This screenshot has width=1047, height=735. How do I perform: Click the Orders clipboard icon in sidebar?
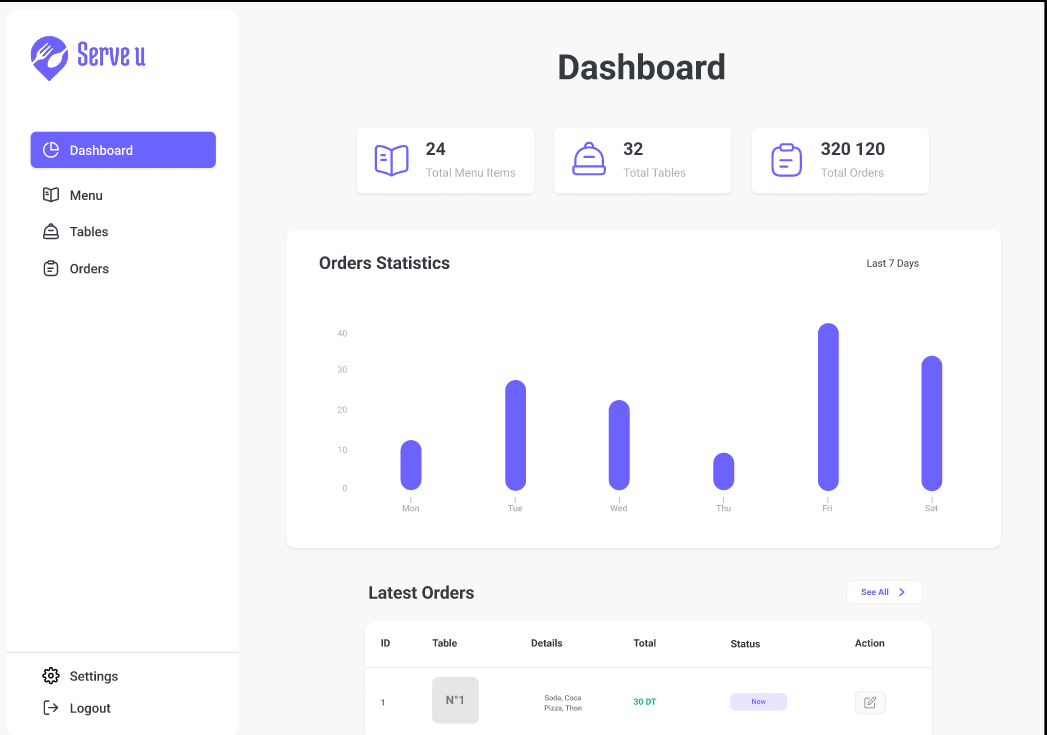click(51, 269)
